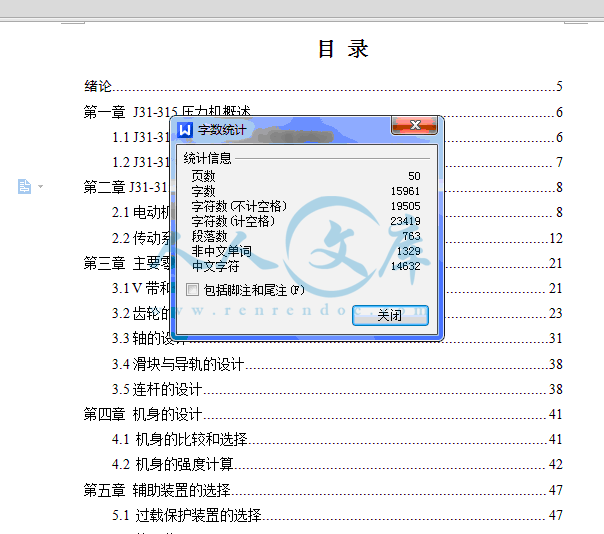Click the 非中文单词 value 1329
Image resolution: width=604 pixels, height=534 pixels.
(408, 251)
